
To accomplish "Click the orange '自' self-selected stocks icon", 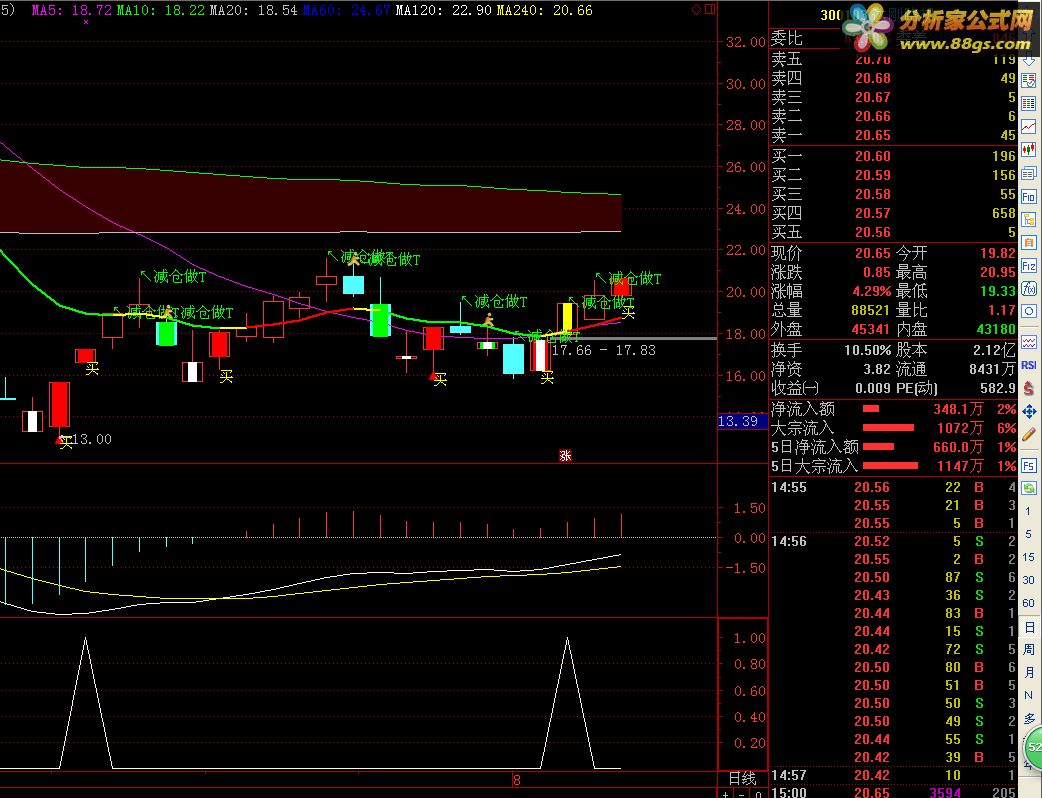I will [x=1029, y=243].
